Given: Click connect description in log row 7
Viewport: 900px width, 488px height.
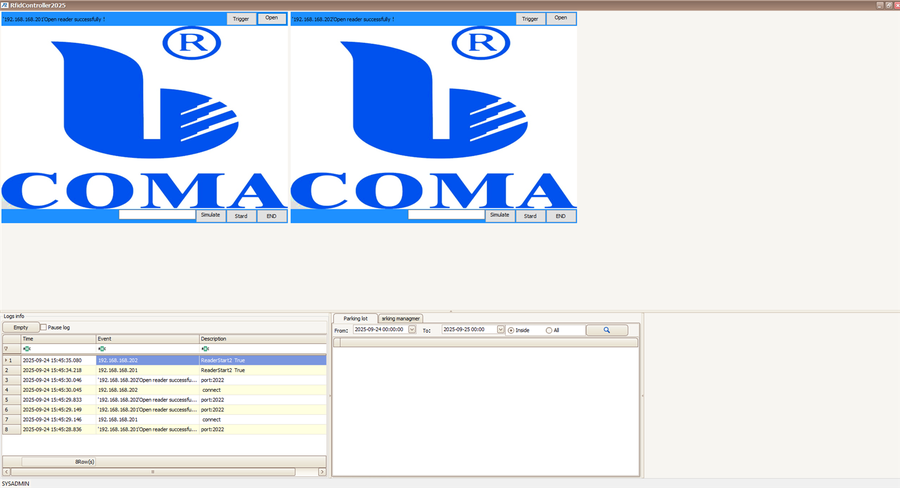Looking at the screenshot, I should [211, 420].
